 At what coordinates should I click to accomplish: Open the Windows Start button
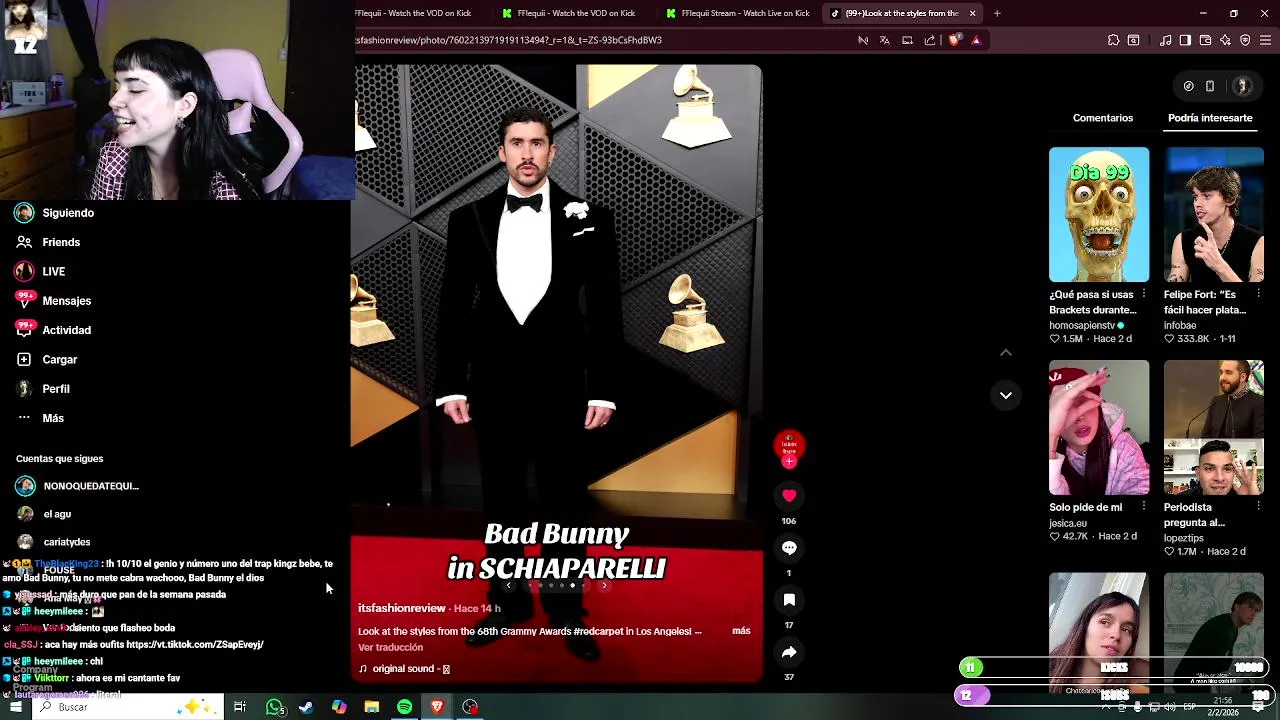[15, 707]
